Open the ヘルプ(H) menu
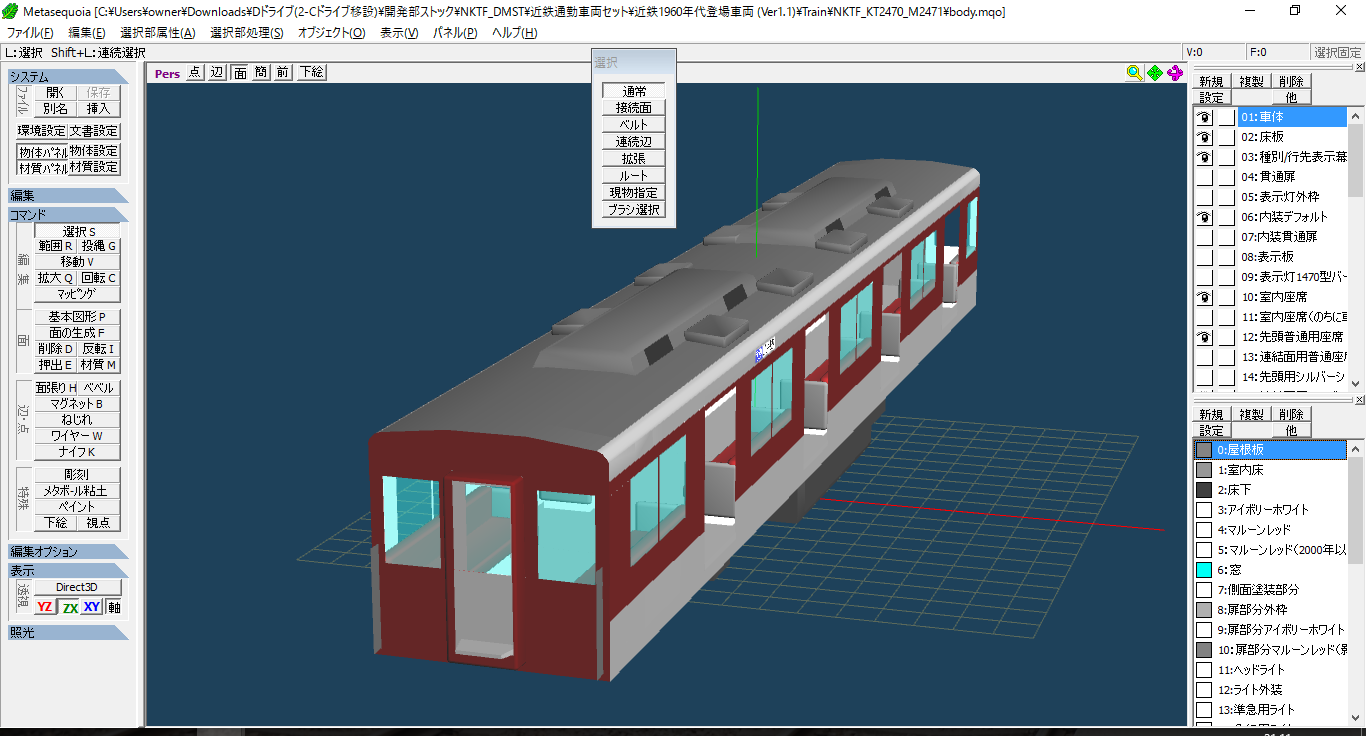The image size is (1366, 736). click(514, 33)
